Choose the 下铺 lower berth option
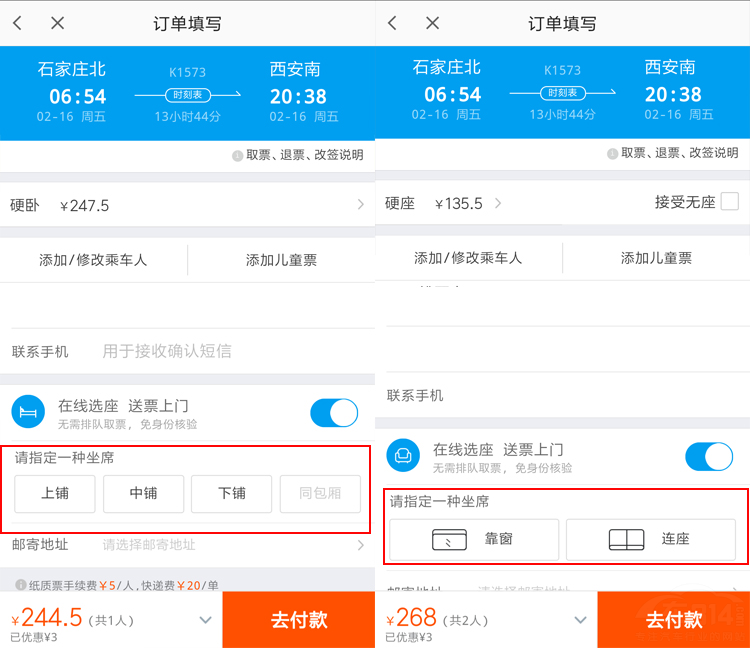Image resolution: width=750 pixels, height=648 pixels. click(232, 493)
